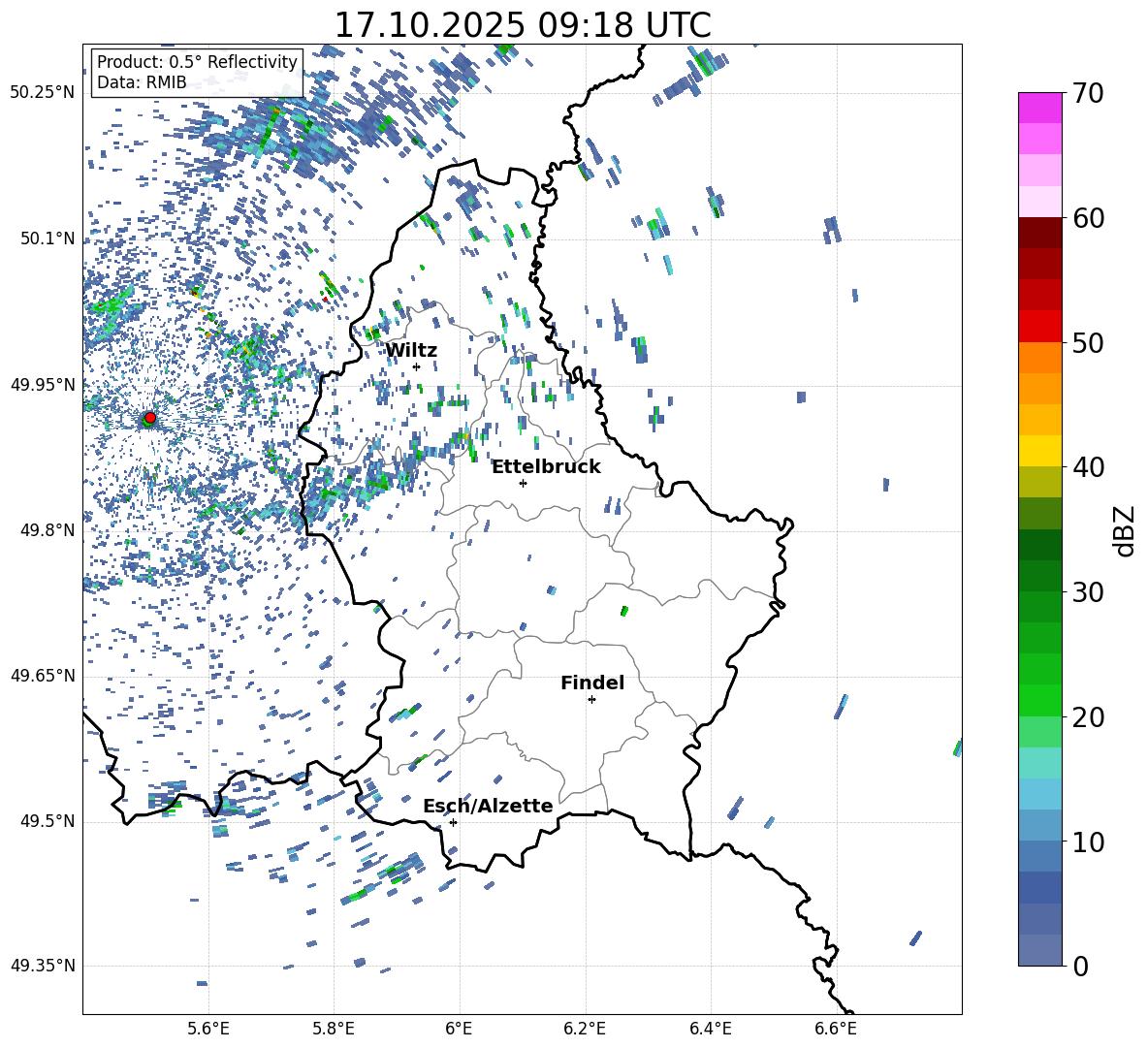Click latitude label 49.65°N
This screenshot has height=1048, width=1148.
(43, 676)
